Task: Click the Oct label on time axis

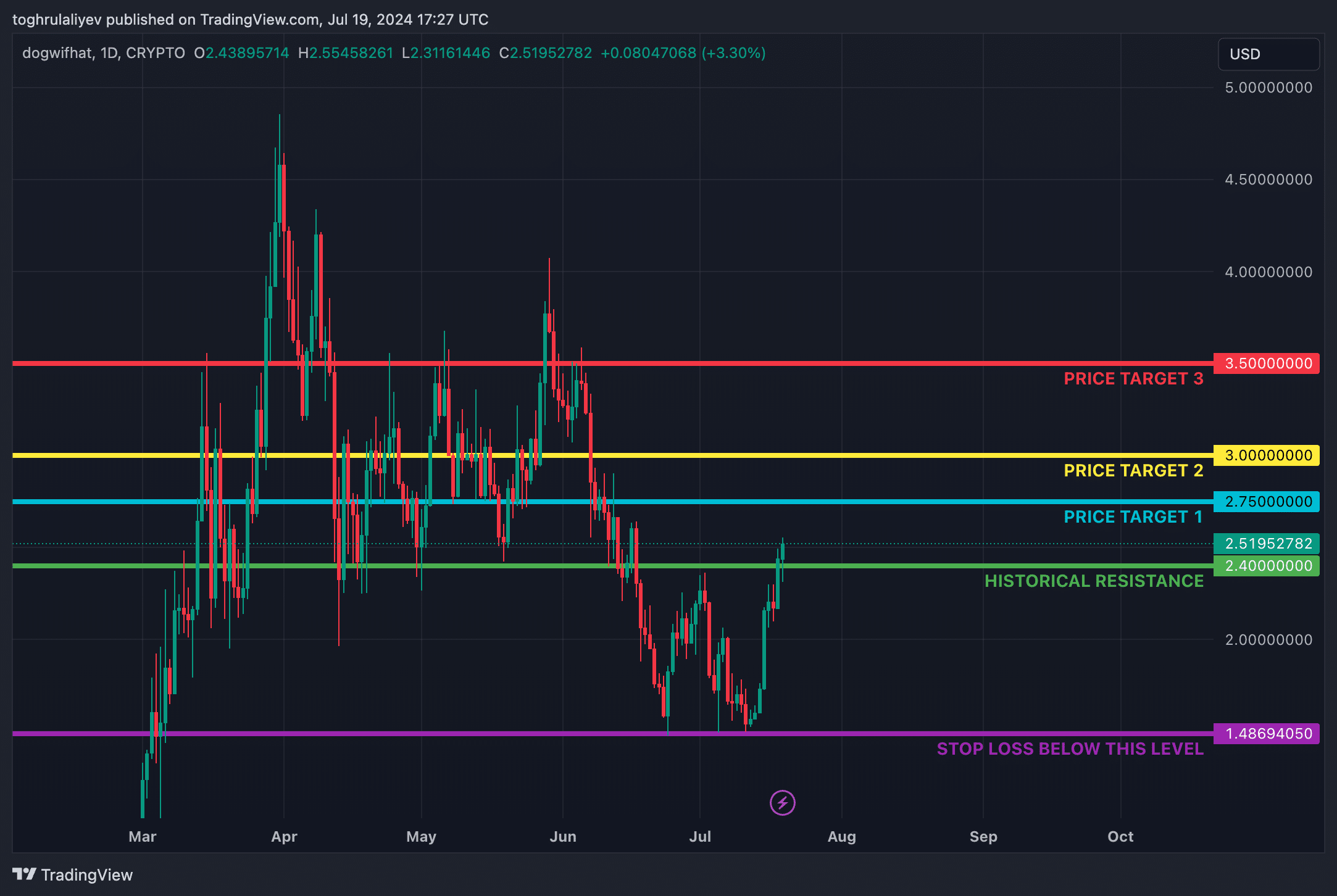Action: 1120,837
